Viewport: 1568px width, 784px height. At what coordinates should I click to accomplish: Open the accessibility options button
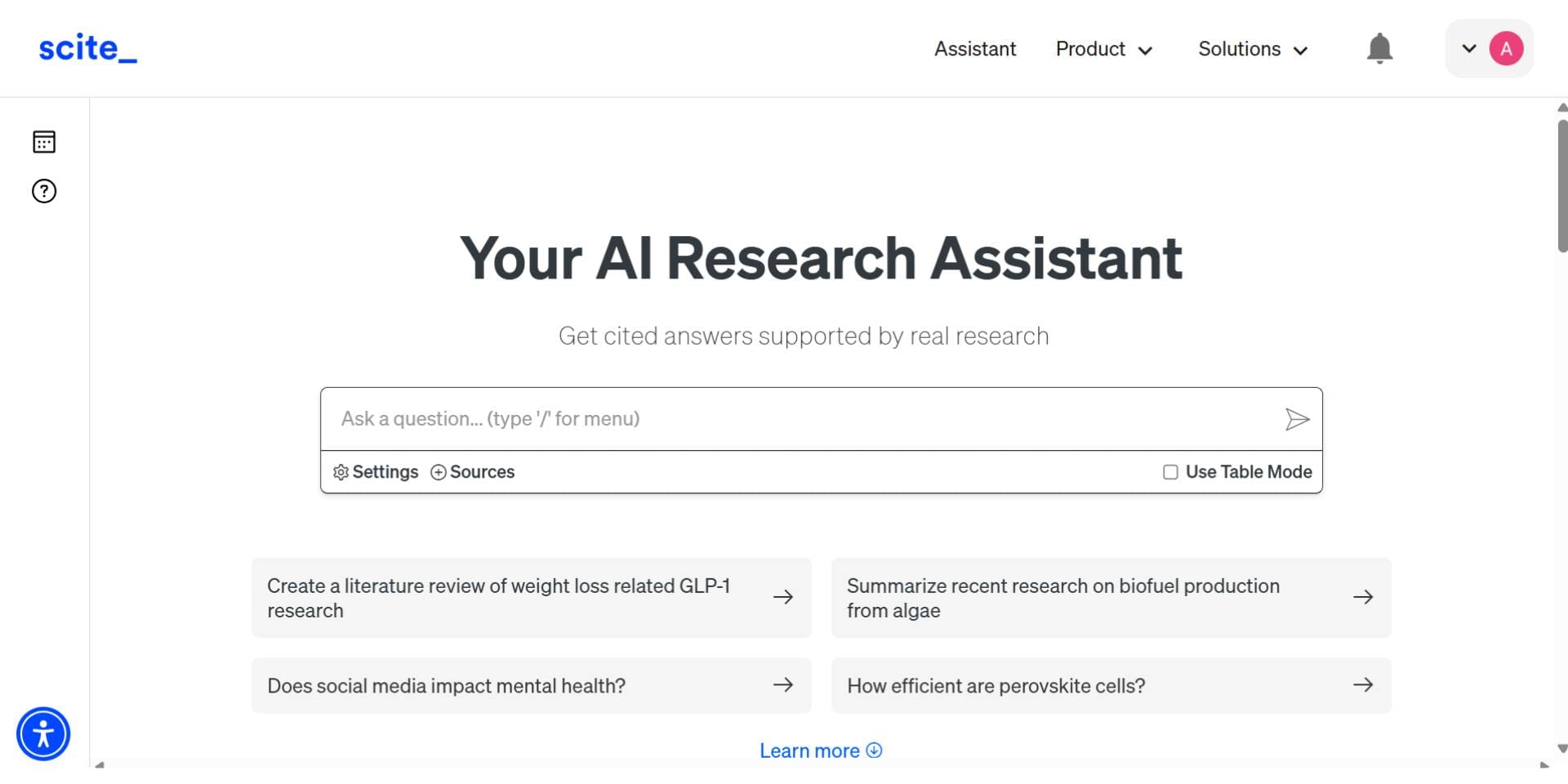[43, 733]
